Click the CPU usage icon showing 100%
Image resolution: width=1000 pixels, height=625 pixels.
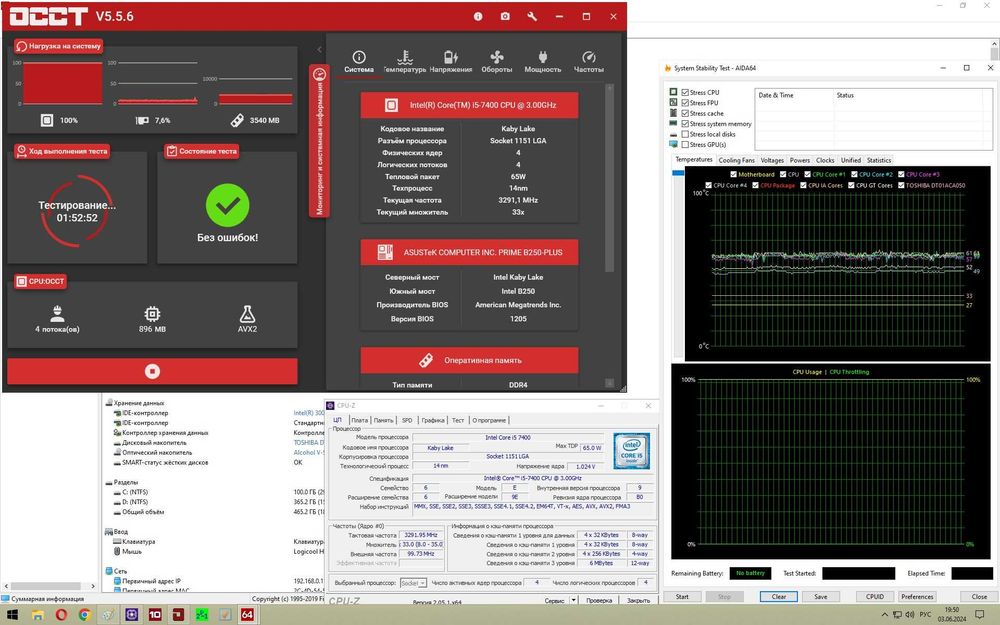[x=47, y=120]
